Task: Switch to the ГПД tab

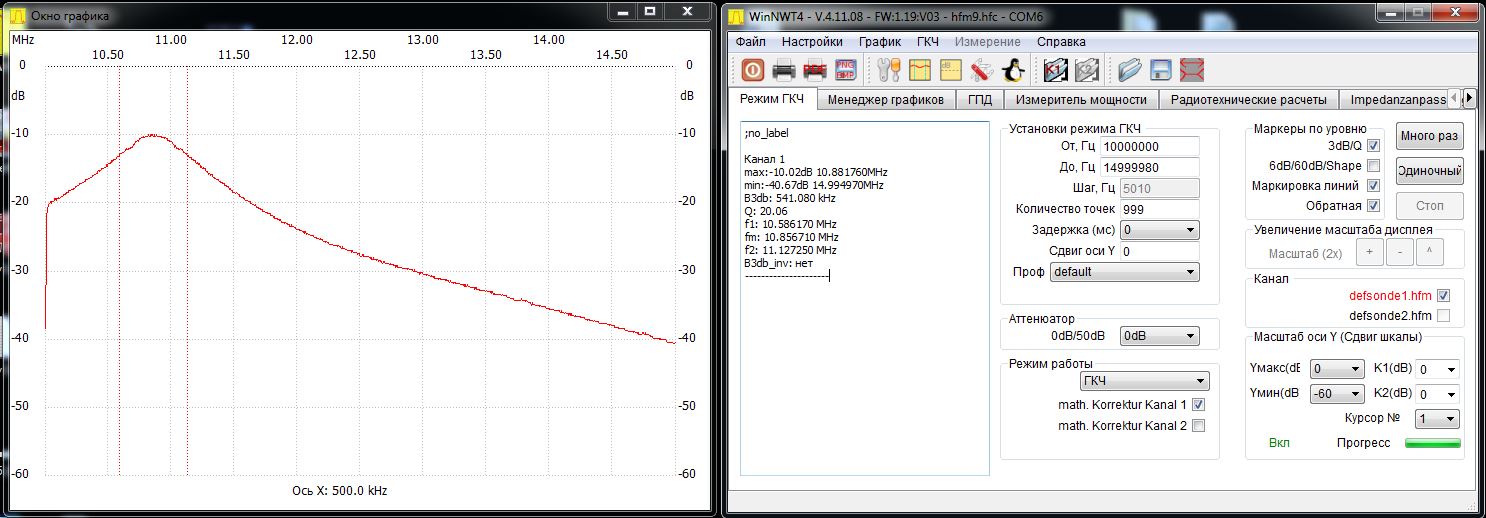Action: coord(979,100)
